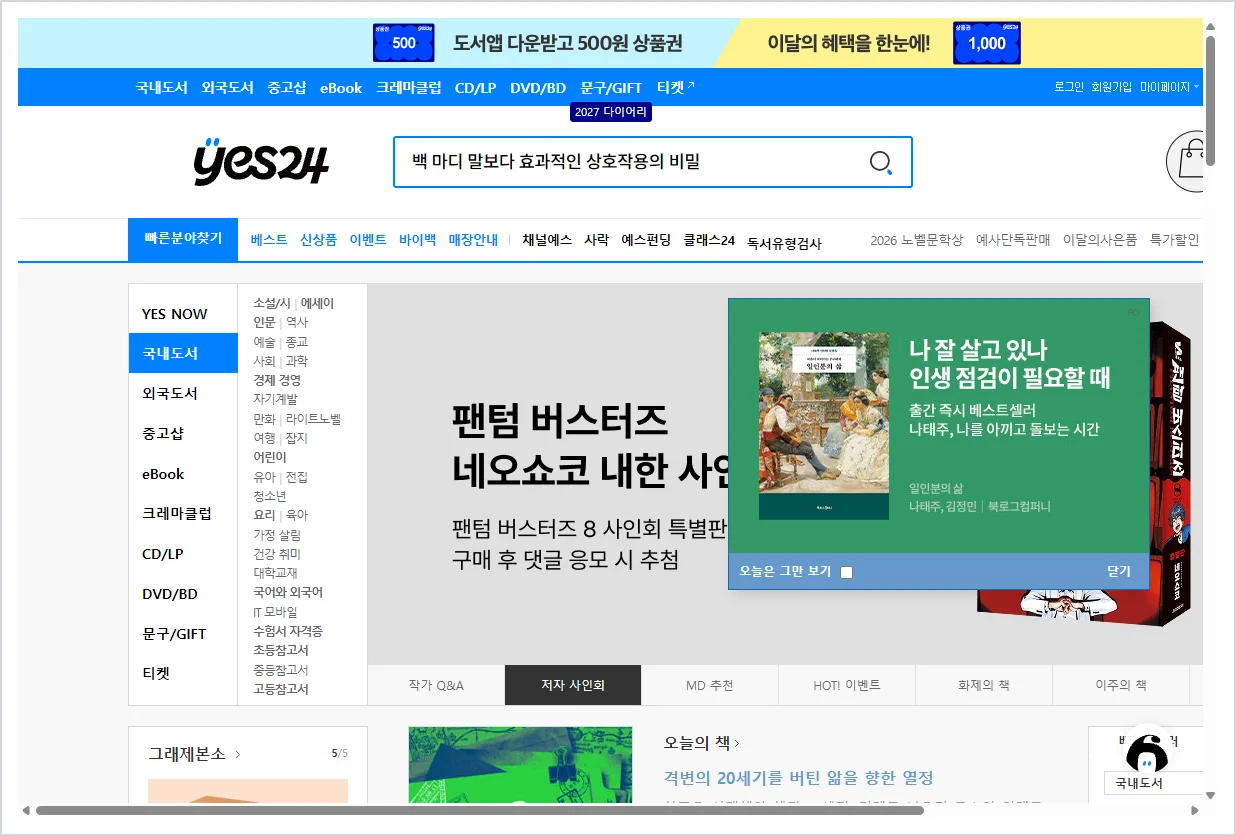Open 2026 노벨문학상 link

coord(917,240)
